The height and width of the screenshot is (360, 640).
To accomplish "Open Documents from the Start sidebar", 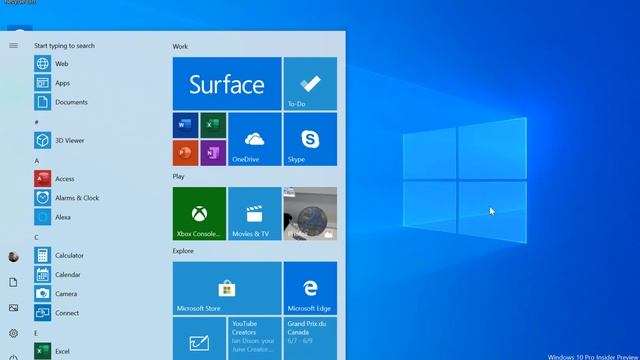I will coord(13,282).
